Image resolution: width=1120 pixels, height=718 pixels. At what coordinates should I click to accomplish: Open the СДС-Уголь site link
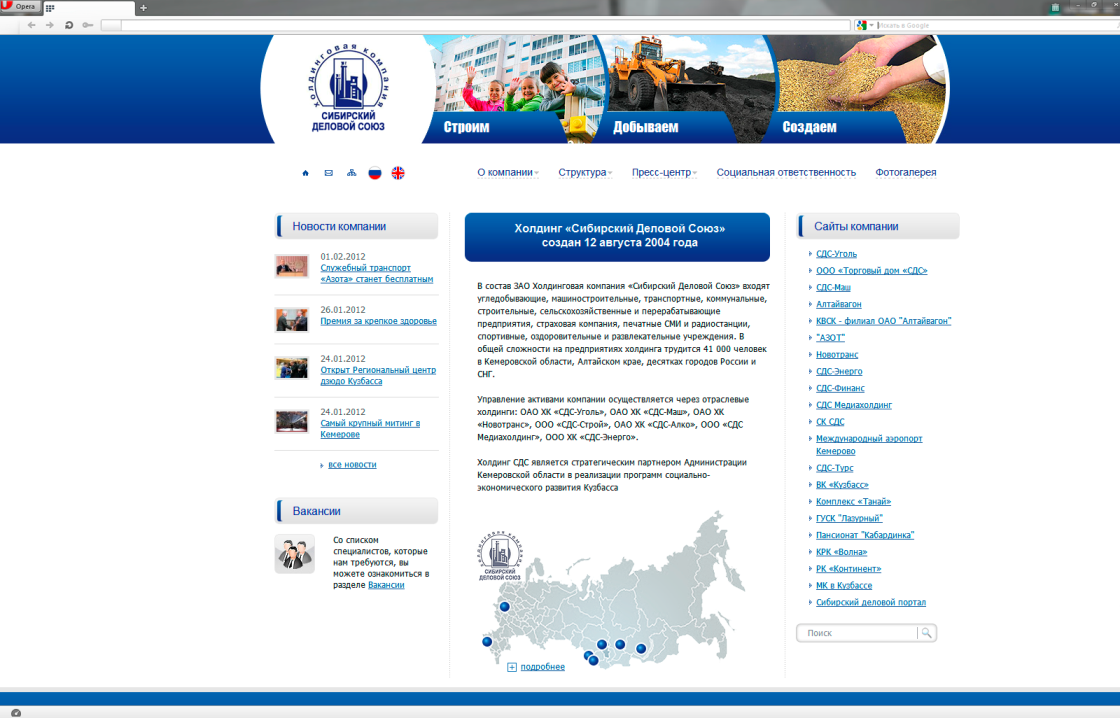tap(836, 254)
